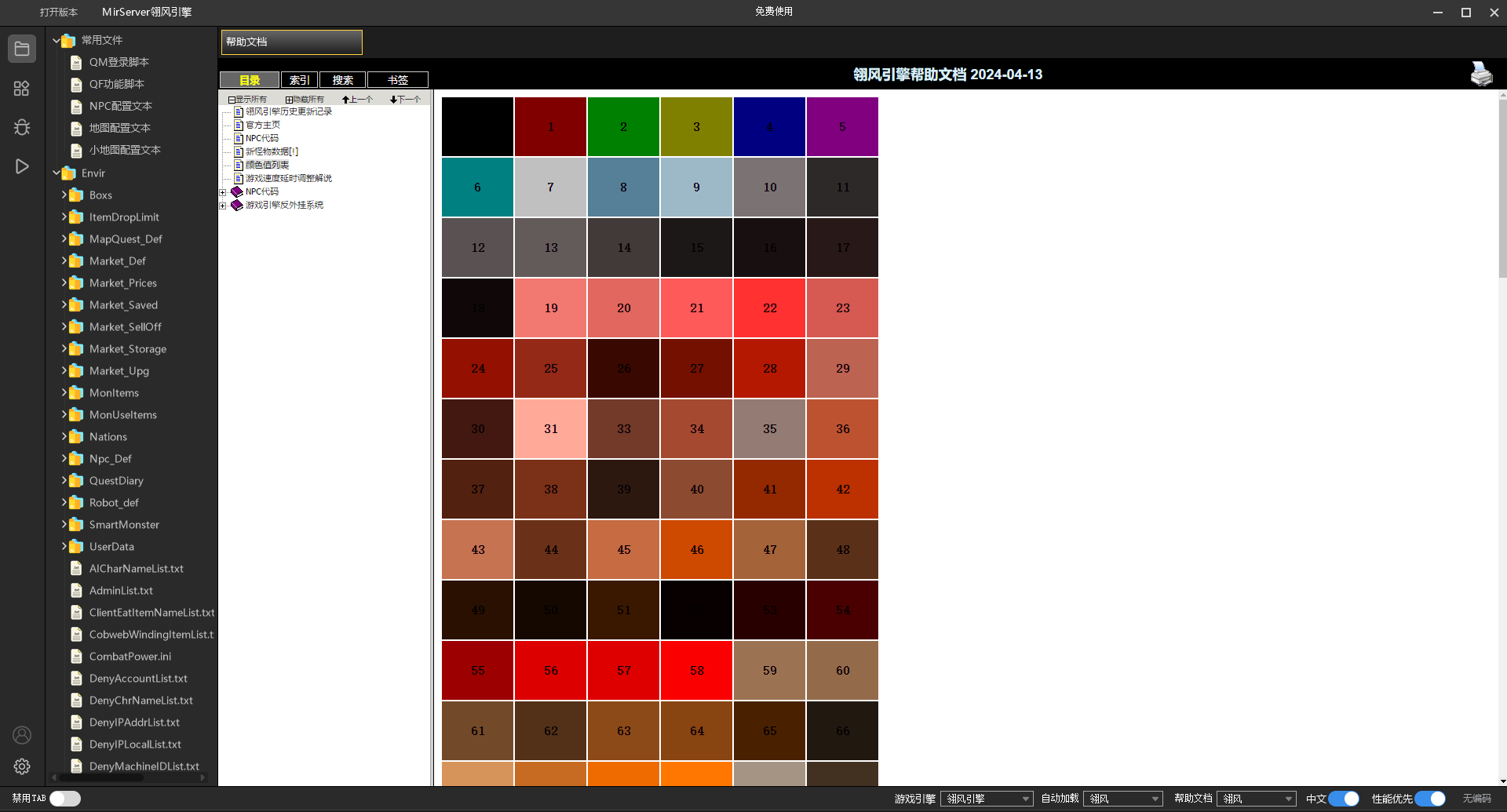This screenshot has height=812, width=1507.
Task: Click 隐藏所有 to collapse all topics
Action: [x=305, y=100]
